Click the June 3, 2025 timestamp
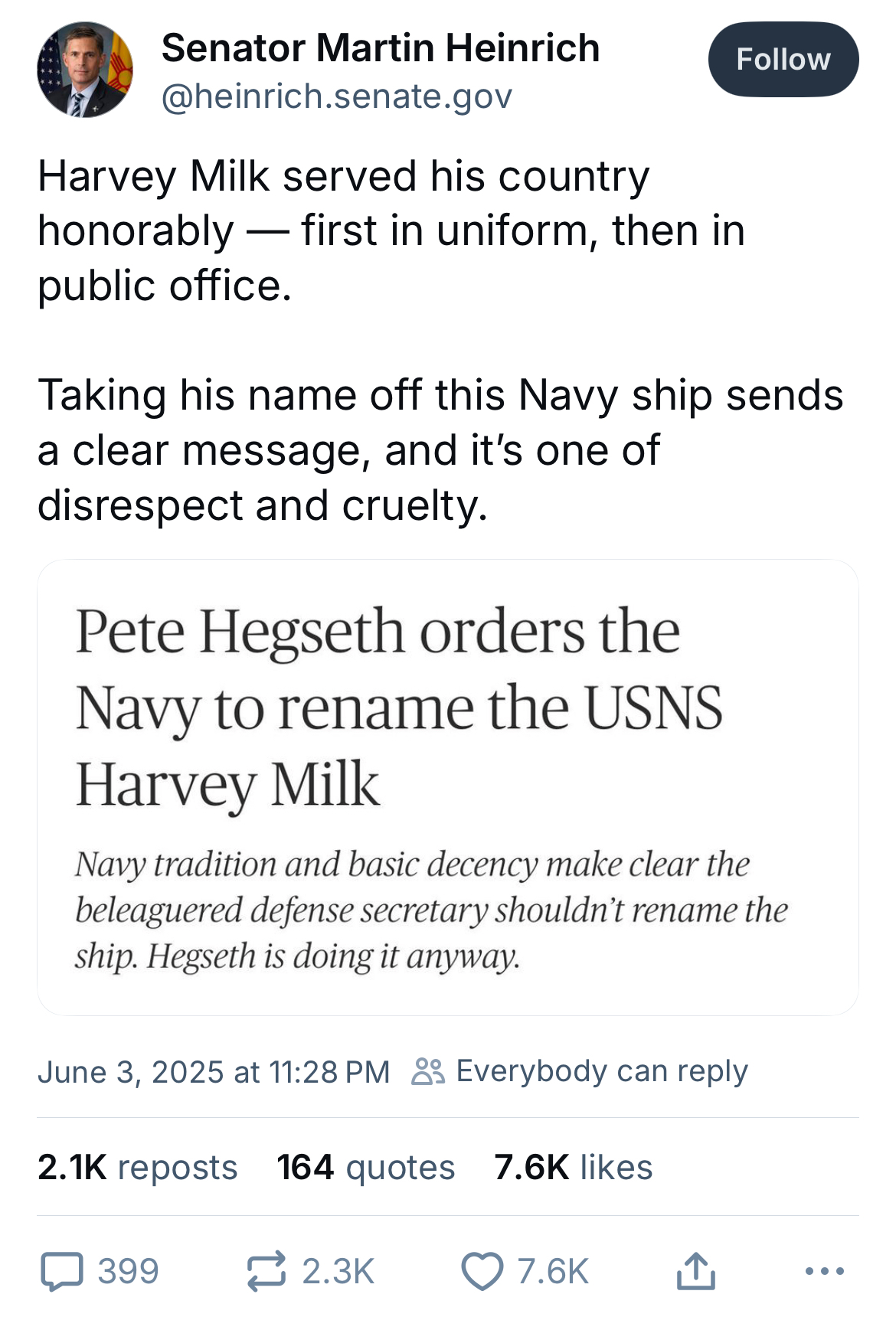896x1317 pixels. coord(214,1072)
